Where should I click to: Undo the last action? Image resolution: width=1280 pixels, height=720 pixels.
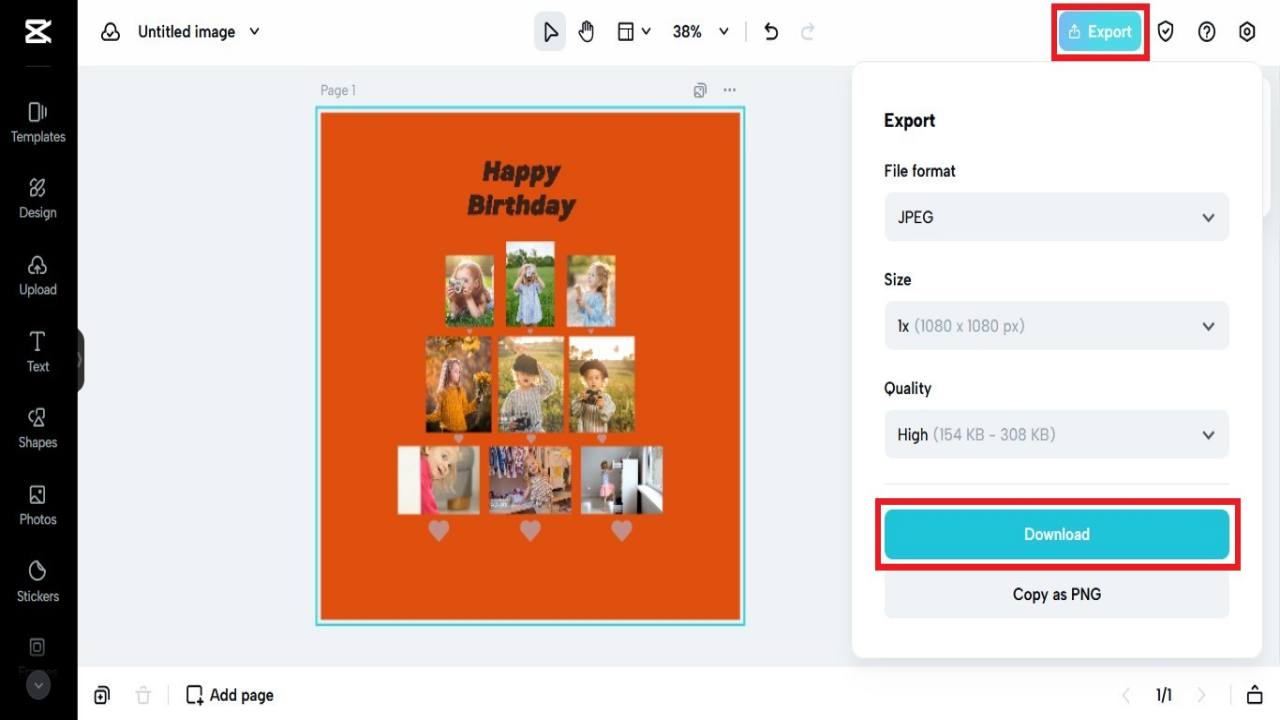click(x=770, y=31)
